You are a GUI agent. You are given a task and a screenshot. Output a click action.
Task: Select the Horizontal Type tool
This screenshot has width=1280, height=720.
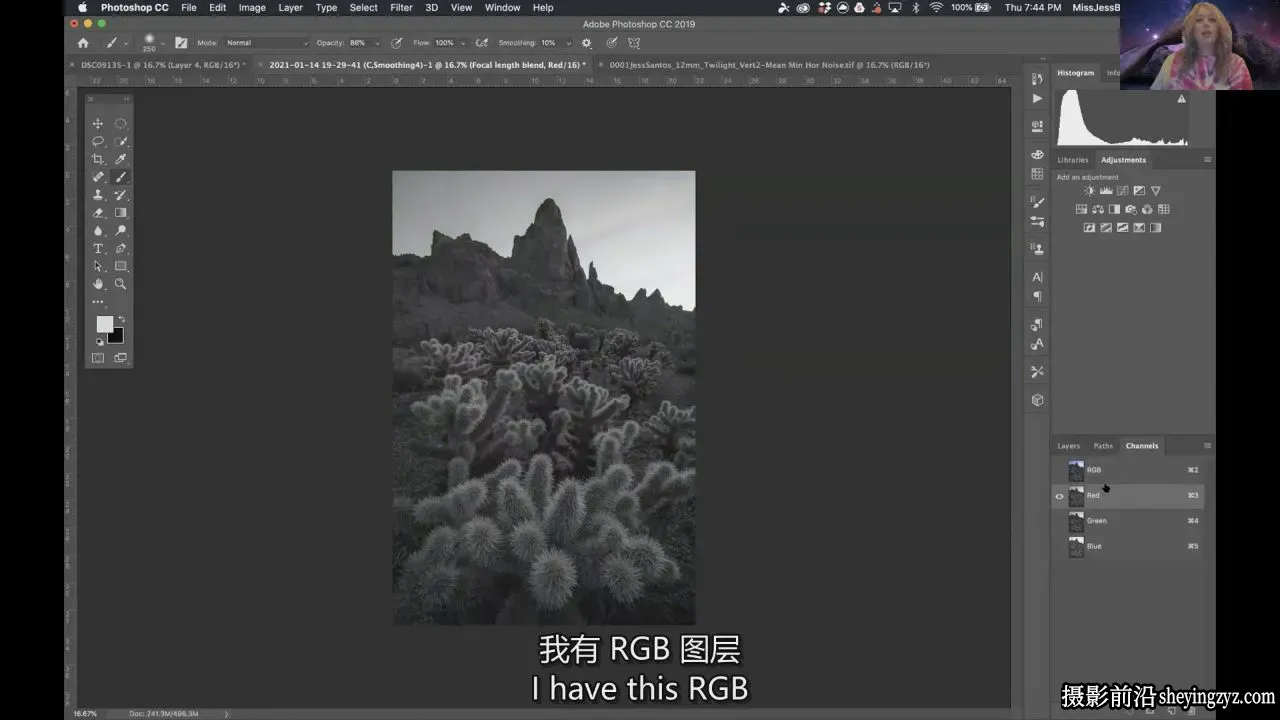[x=98, y=248]
